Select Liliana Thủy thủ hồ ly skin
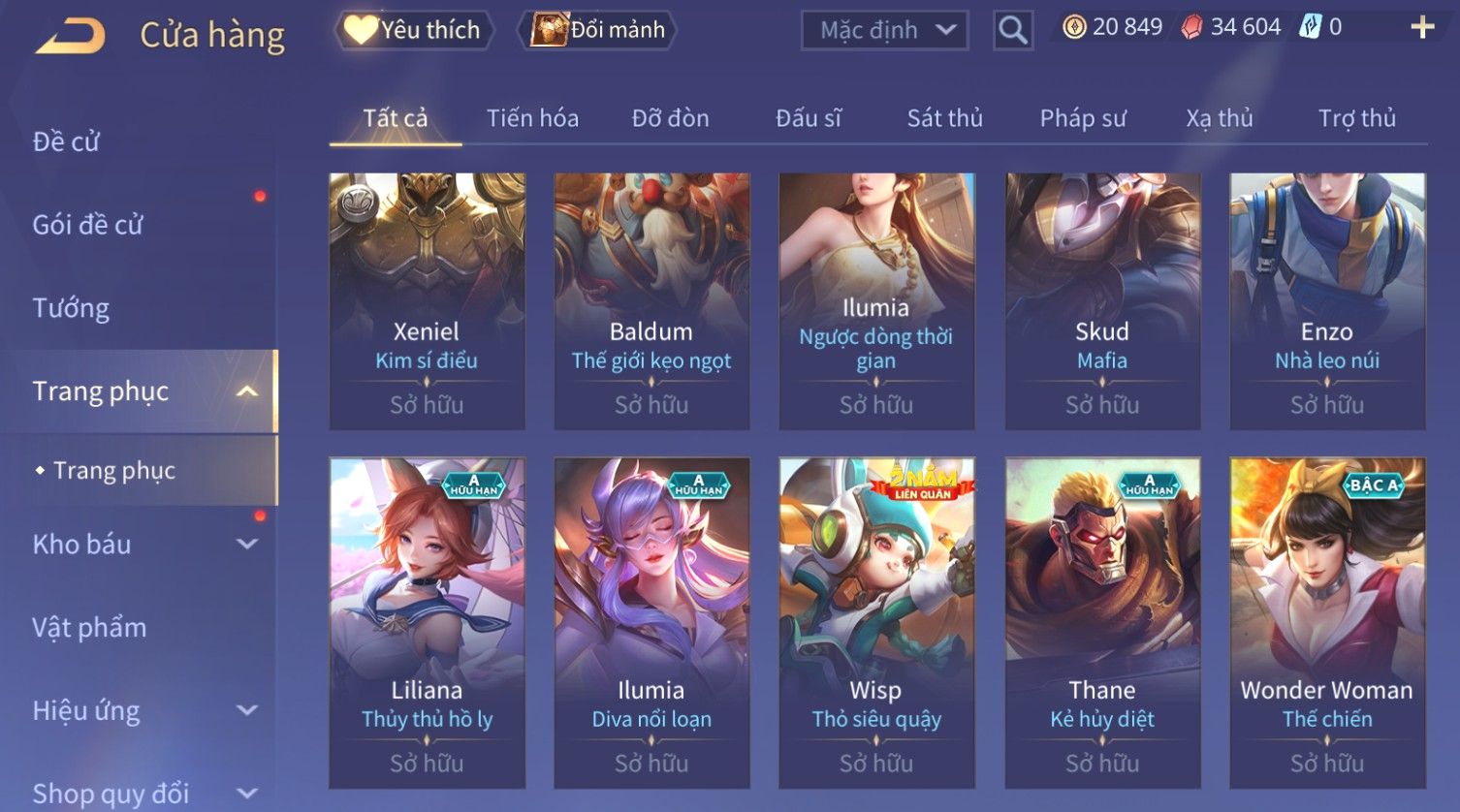This screenshot has height=812, width=1460. (x=428, y=623)
